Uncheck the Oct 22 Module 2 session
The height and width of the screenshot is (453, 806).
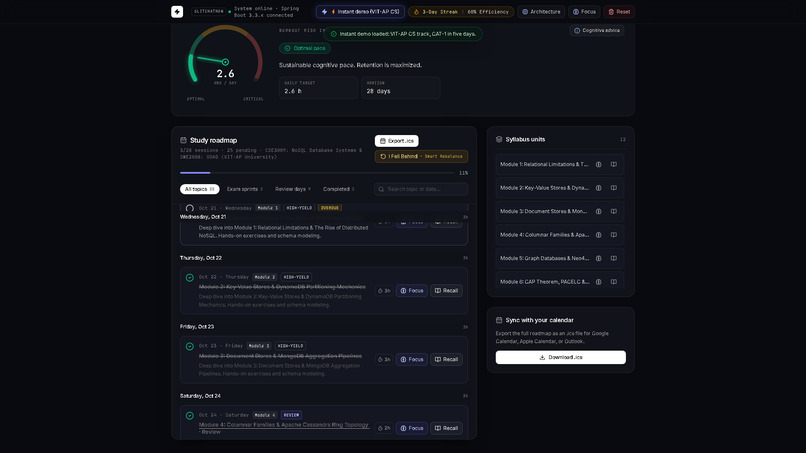point(190,278)
